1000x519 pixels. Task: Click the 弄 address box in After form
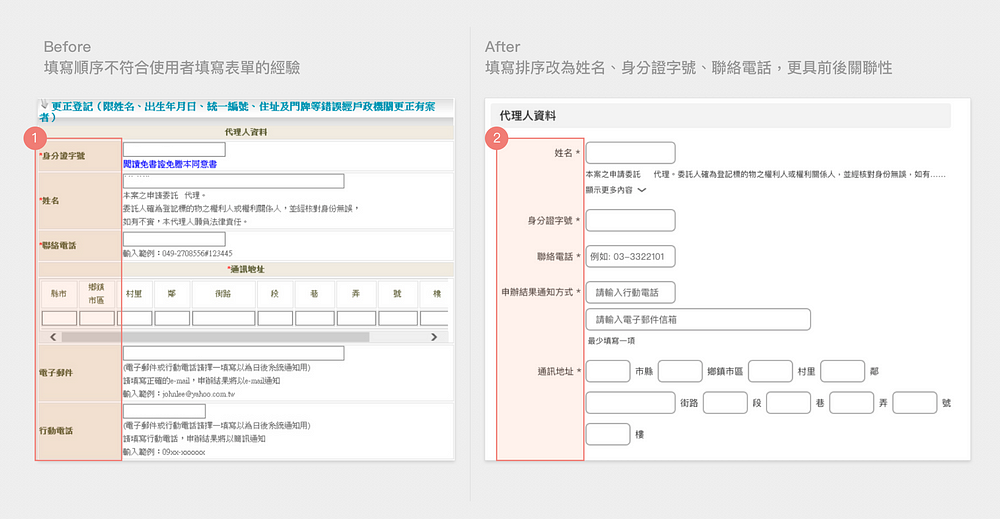point(851,403)
